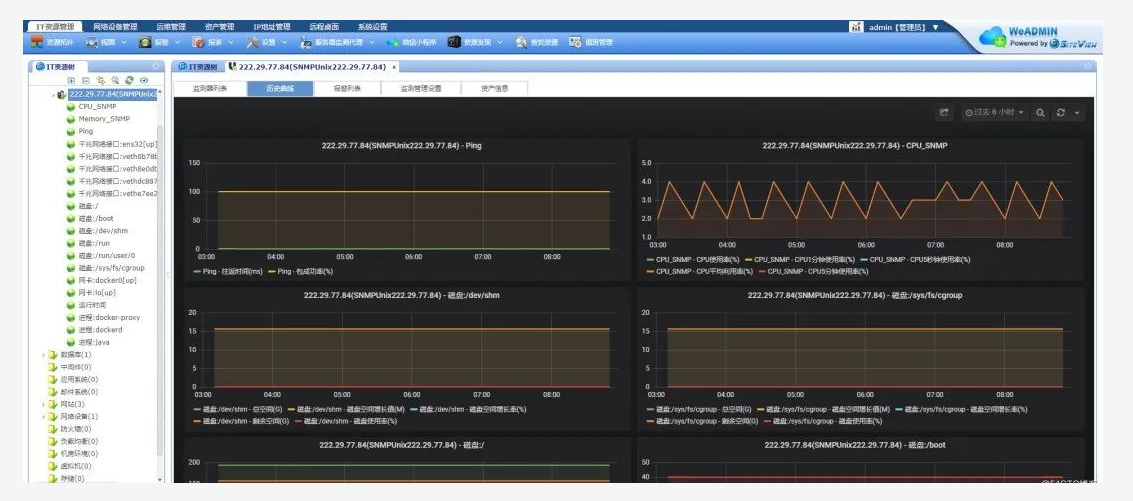Open the 过去 6 小时 time range dropdown
1133x501 pixels.
(x=995, y=113)
